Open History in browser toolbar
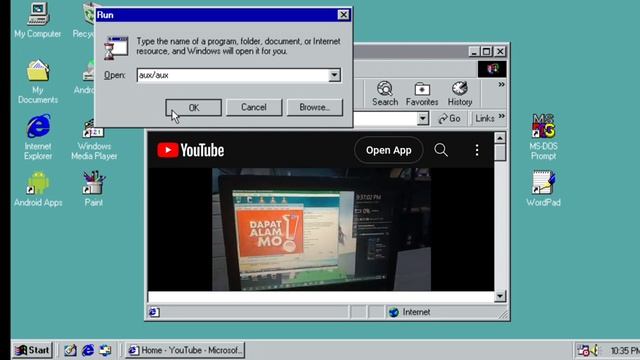This screenshot has height=360, width=640. (460, 94)
